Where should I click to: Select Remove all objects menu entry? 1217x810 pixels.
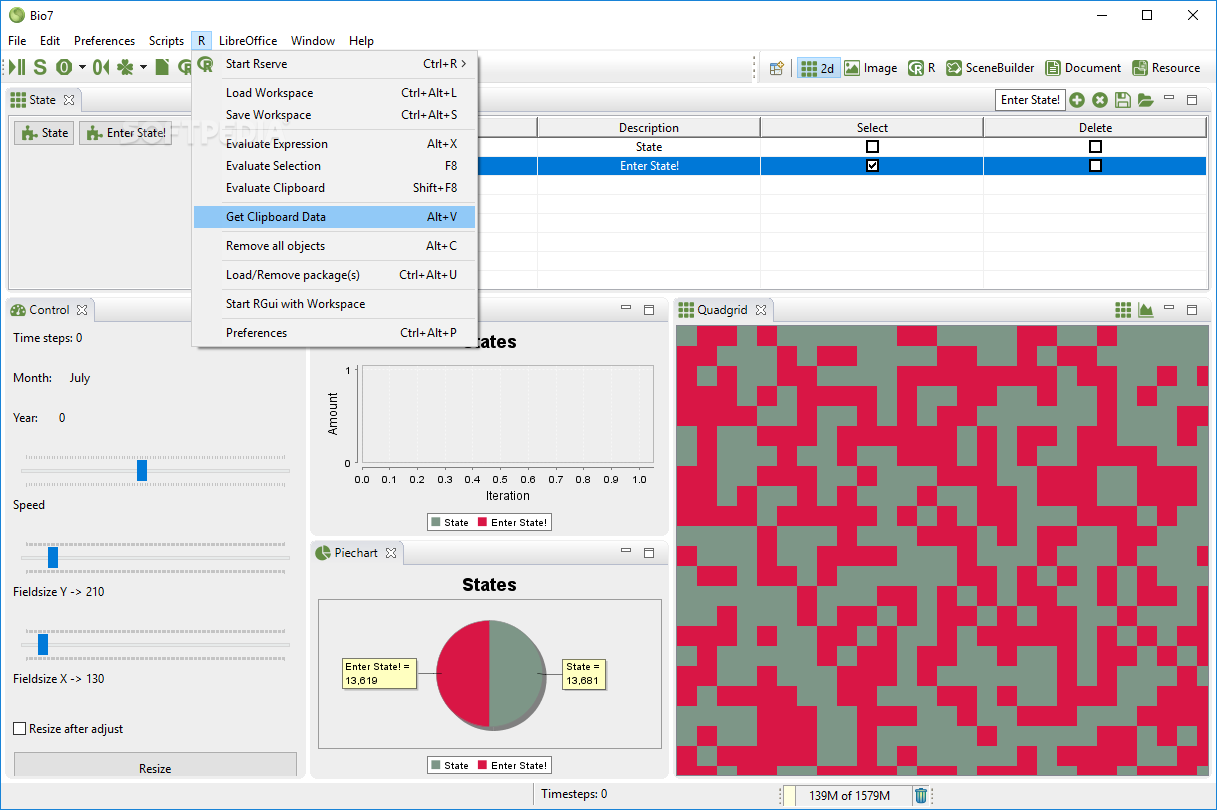[x=335, y=246]
